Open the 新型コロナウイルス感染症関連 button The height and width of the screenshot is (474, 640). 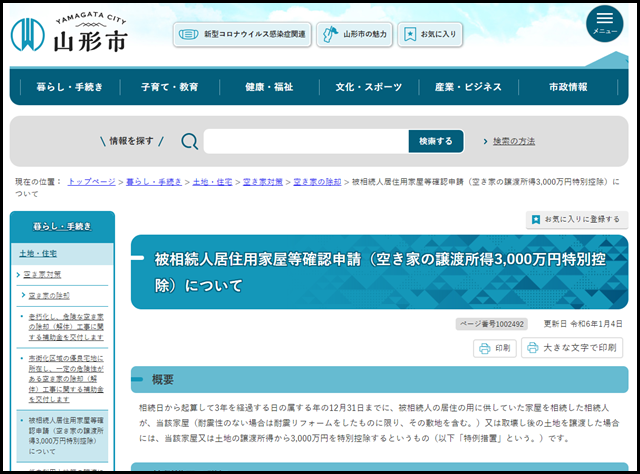[x=242, y=34]
